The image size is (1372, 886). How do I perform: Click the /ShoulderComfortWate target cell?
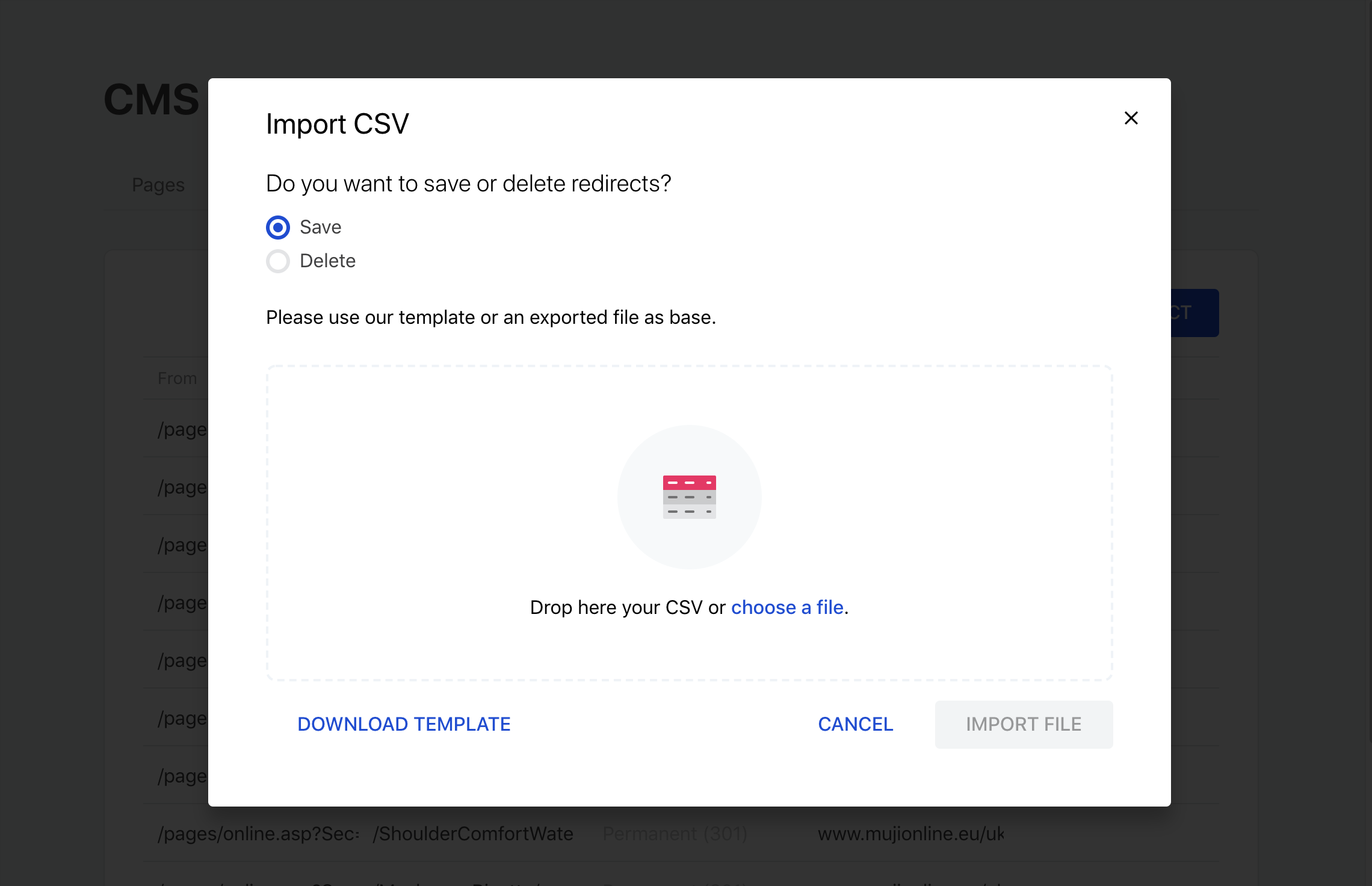473,834
